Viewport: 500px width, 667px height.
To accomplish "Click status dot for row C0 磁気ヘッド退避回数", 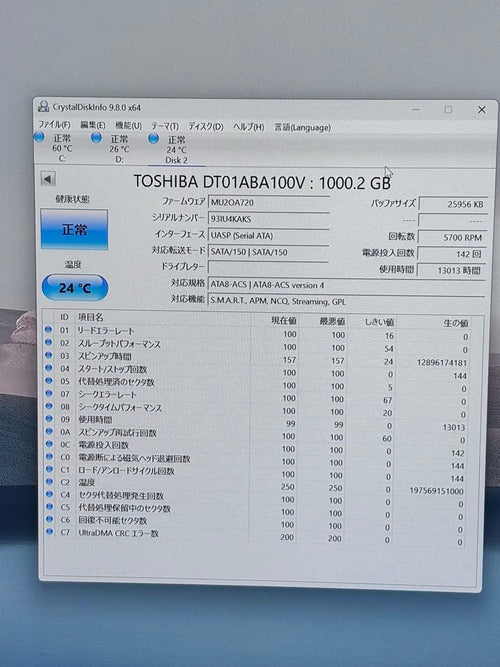I will coord(49,456).
